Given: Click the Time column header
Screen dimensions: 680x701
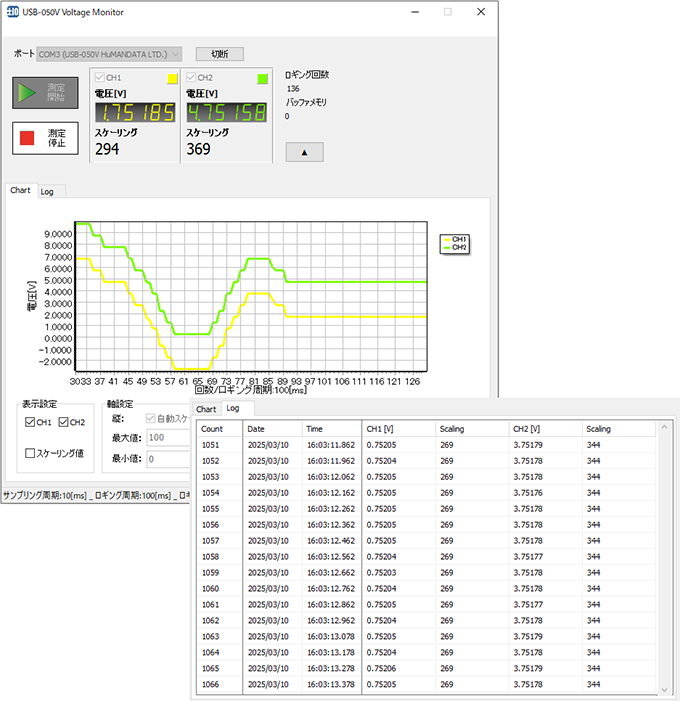Looking at the screenshot, I should [332, 429].
